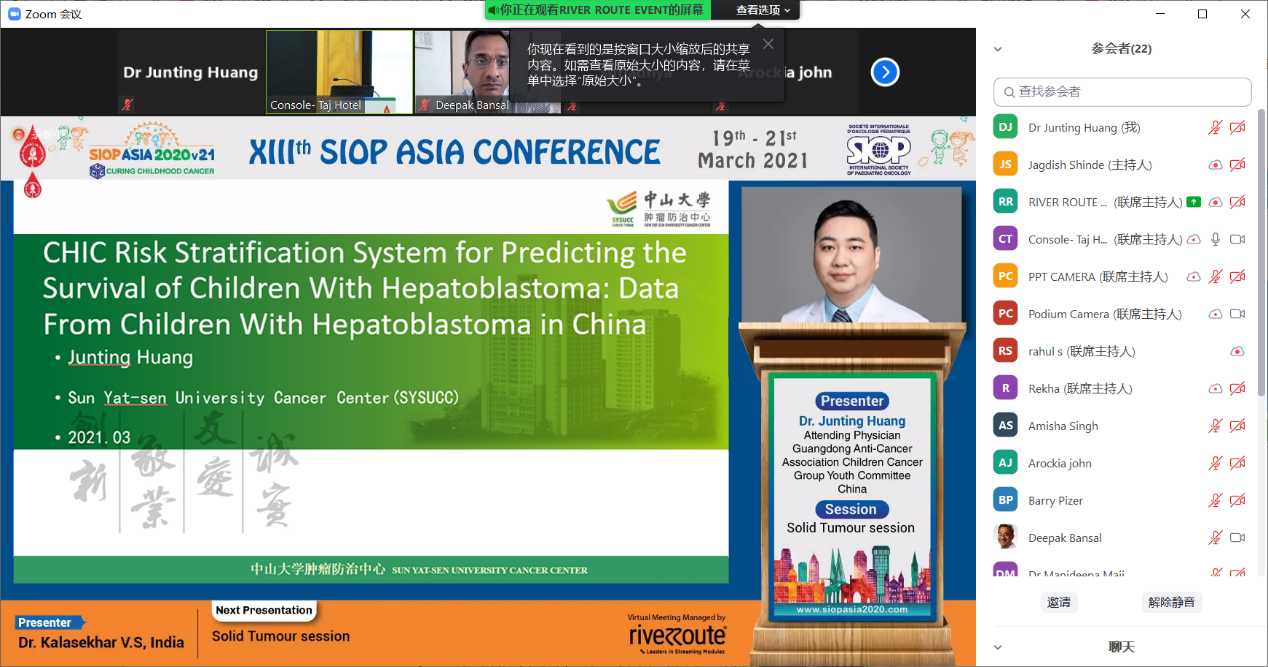Select participant Podium Camera in list
1268x667 pixels.
1120,314
